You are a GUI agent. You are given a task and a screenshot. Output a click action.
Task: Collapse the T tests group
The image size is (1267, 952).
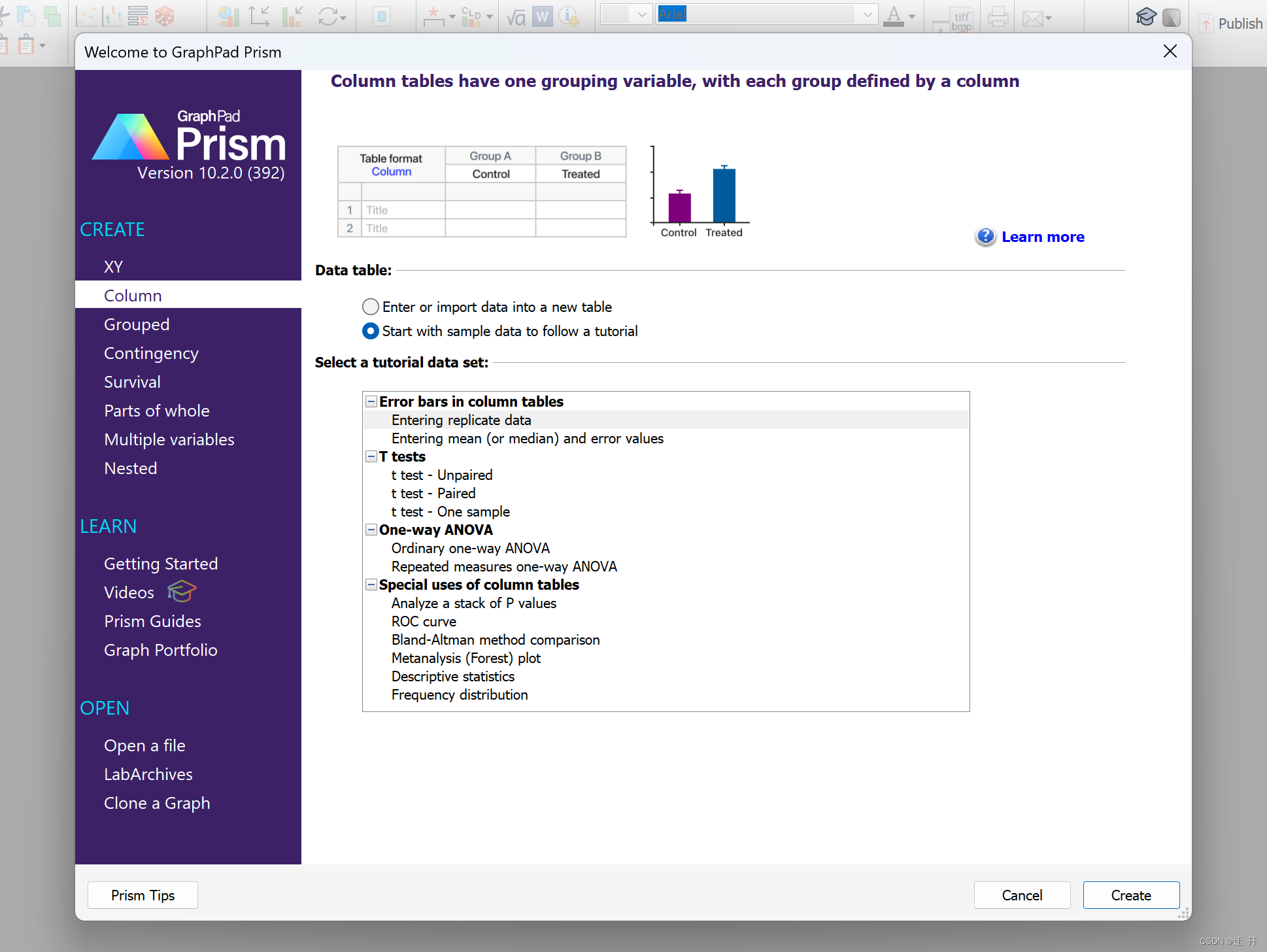click(371, 456)
